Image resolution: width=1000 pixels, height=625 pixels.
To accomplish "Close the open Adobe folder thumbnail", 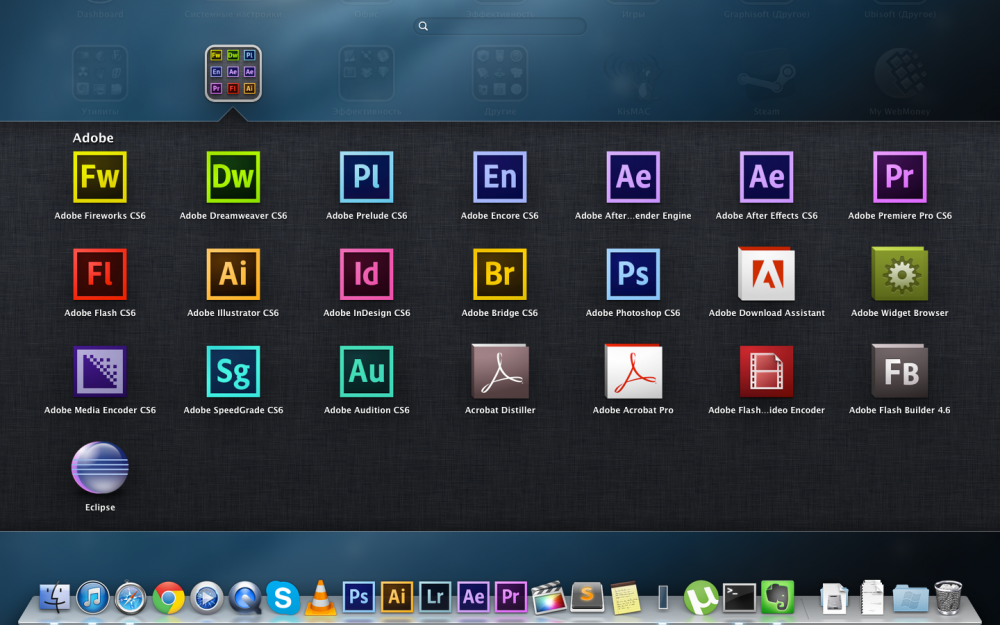I will point(233,73).
